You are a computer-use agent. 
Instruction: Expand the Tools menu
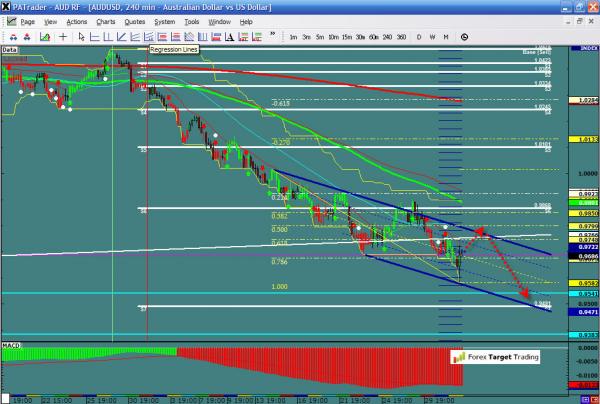coord(191,21)
